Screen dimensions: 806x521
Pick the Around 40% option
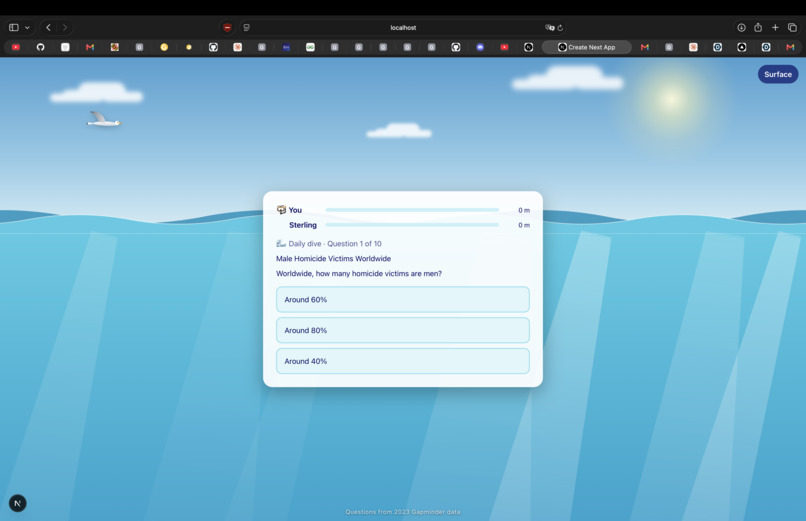tap(402, 361)
